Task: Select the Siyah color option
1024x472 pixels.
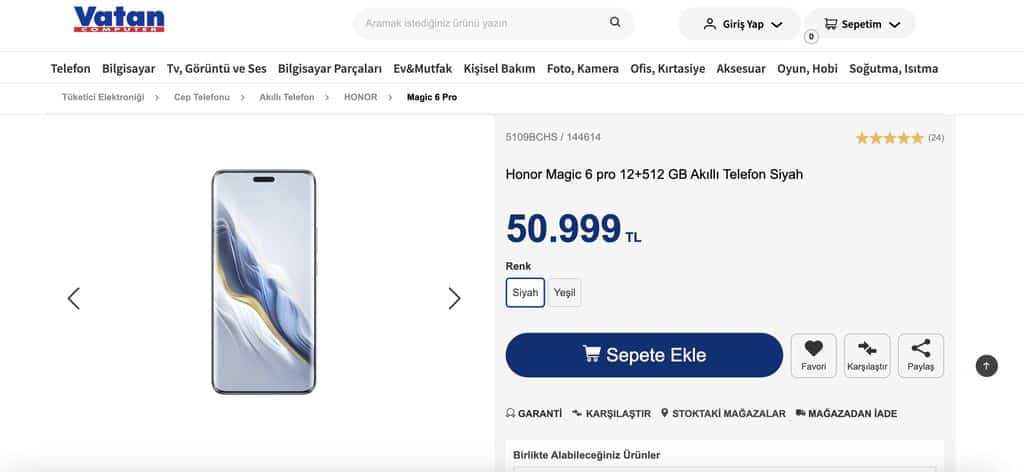Action: pos(525,293)
